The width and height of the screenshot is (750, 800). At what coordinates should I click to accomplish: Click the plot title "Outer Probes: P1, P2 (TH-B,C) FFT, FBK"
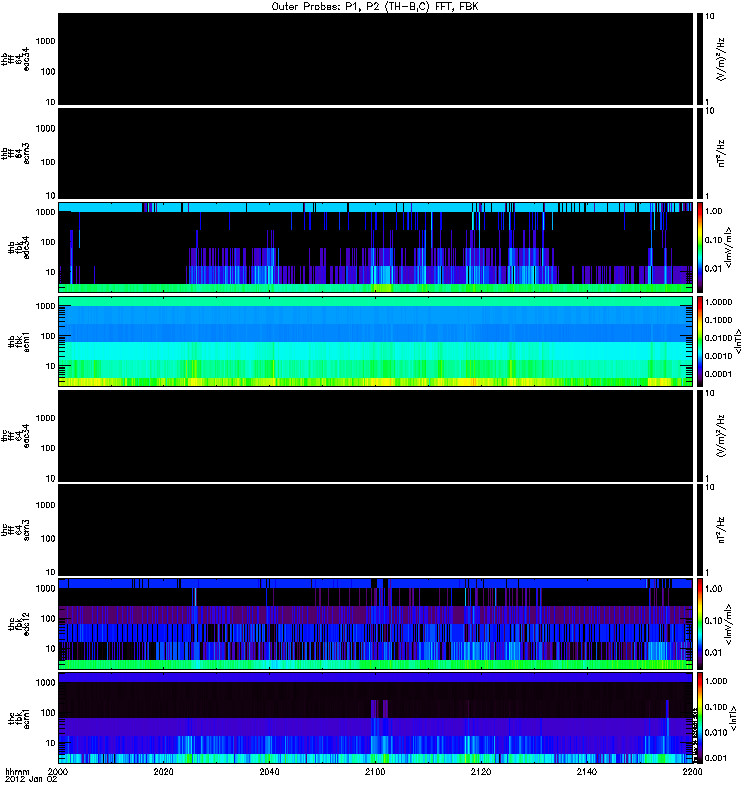pos(375,7)
